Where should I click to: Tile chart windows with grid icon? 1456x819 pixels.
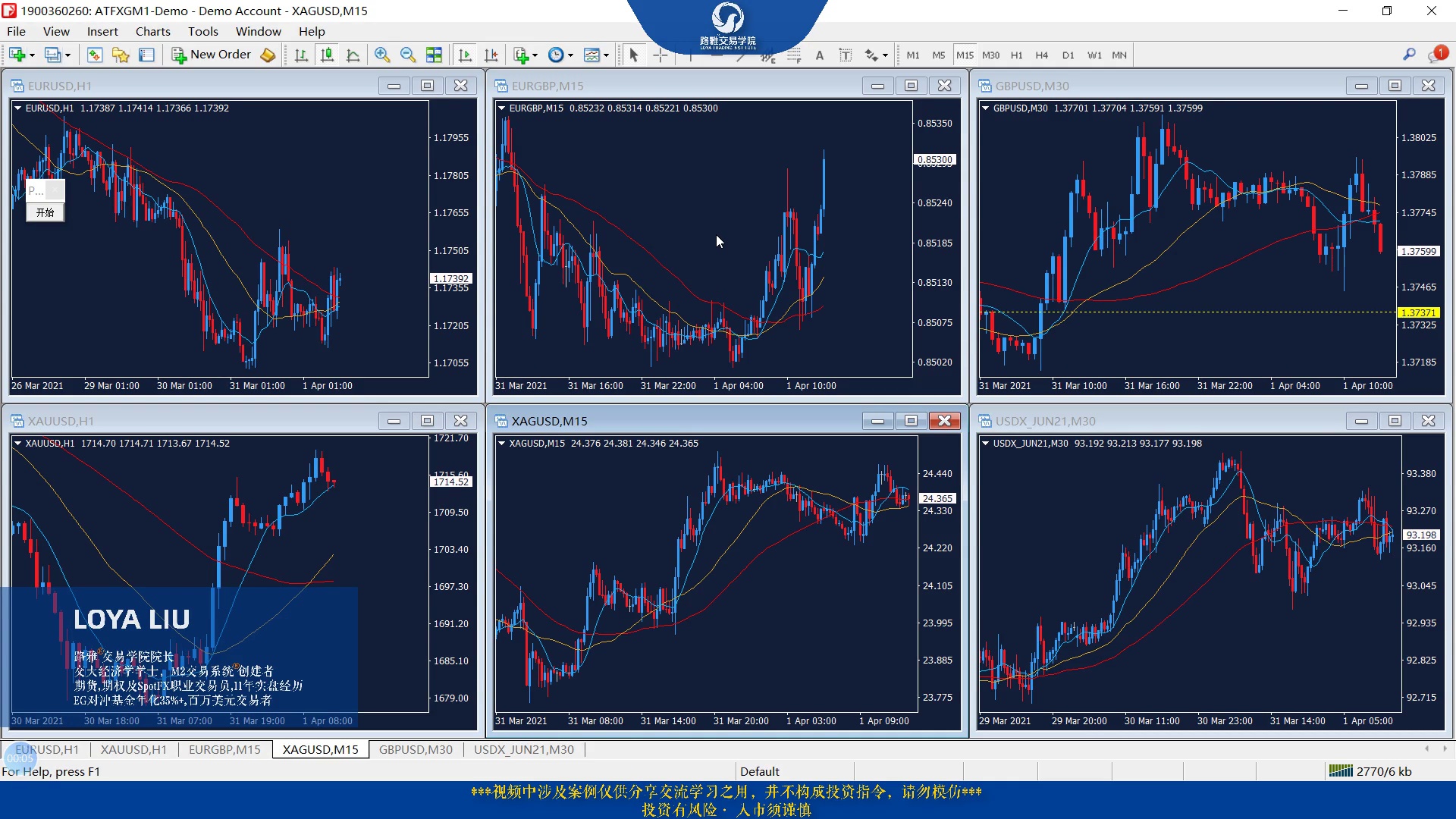click(x=434, y=55)
